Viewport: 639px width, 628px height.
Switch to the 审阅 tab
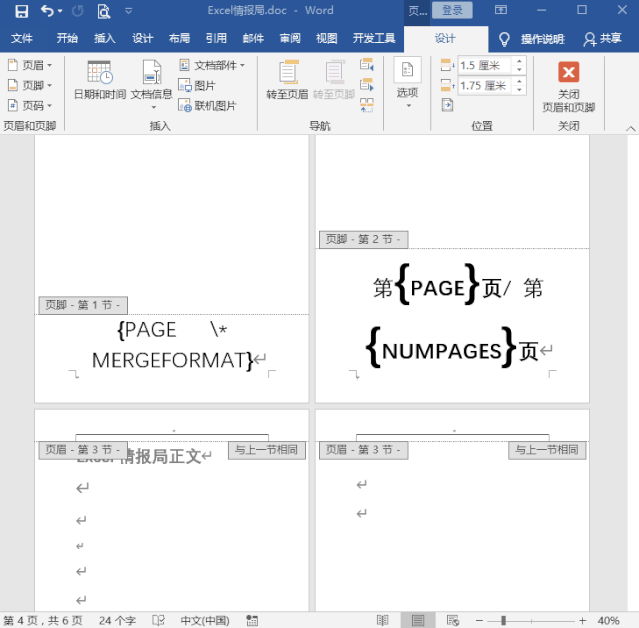point(290,38)
